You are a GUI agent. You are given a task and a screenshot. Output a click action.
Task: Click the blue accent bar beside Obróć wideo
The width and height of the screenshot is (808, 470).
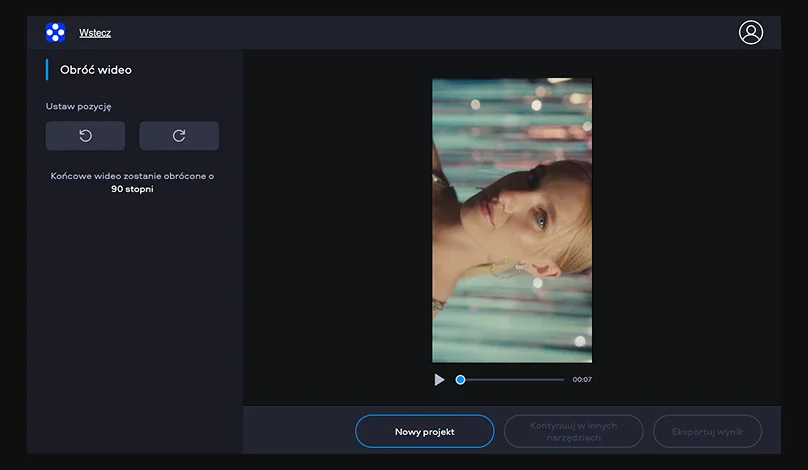point(46,70)
